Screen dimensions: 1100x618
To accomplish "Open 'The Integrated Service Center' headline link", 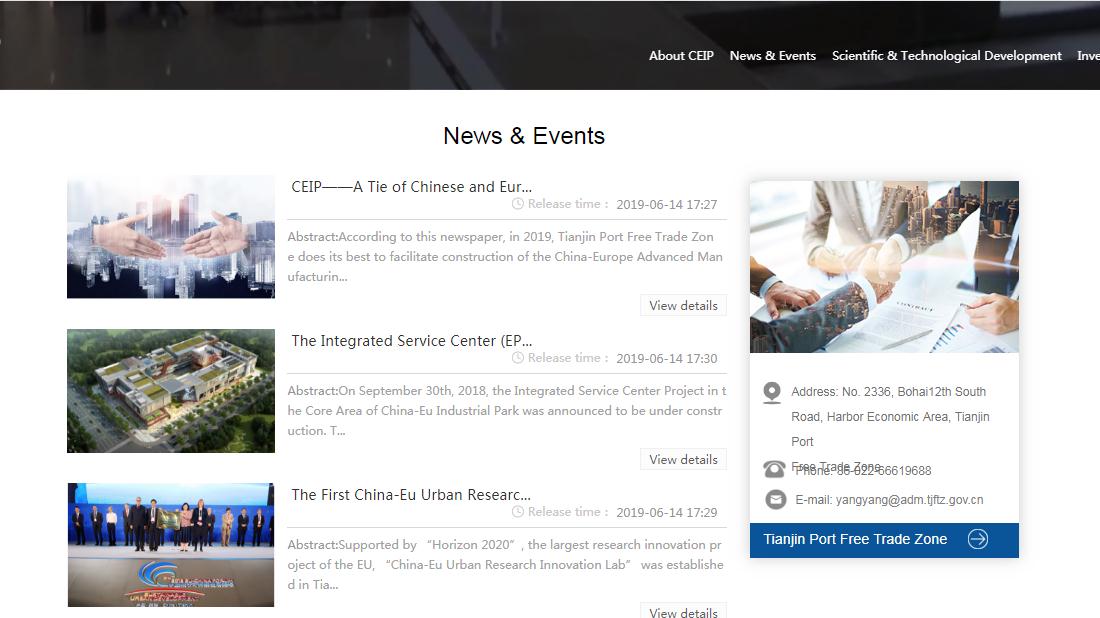I will click(x=412, y=341).
